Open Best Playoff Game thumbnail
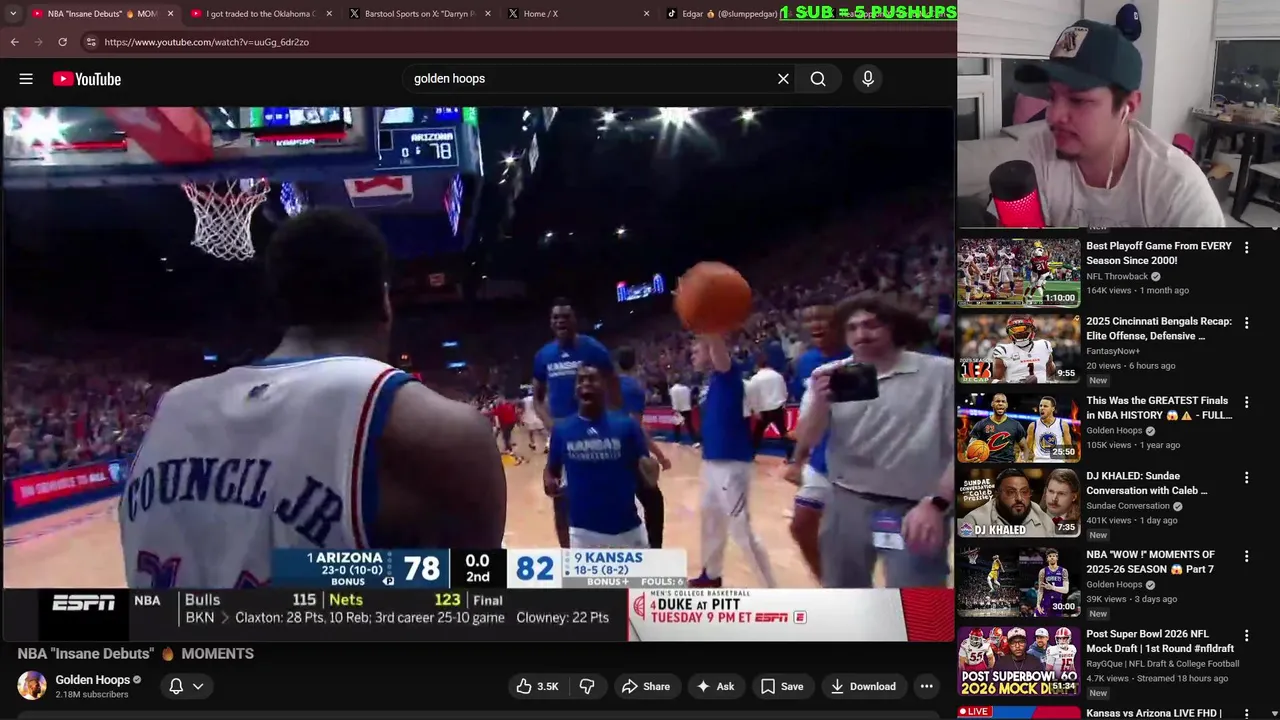 coord(1019,272)
